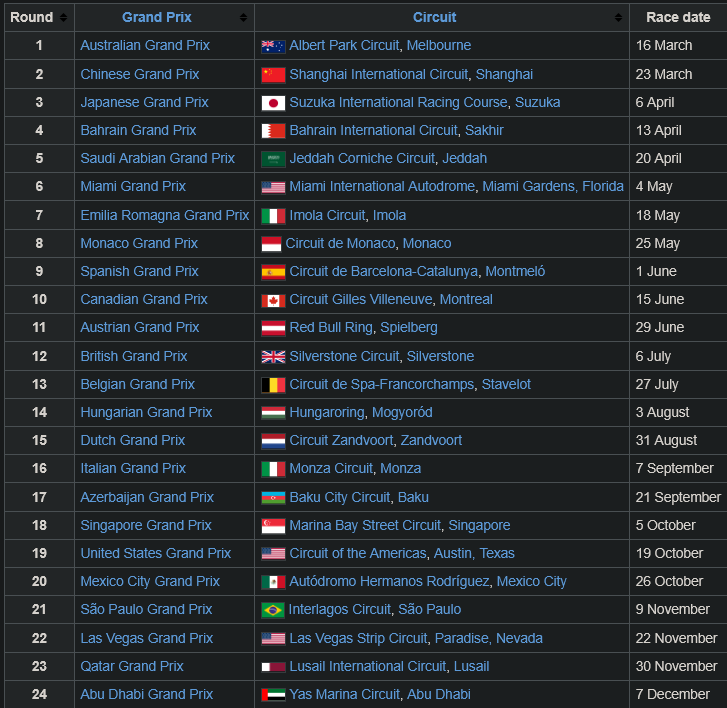Screen dimensions: 727x708
Task: Click the Saudi Arabian flag icon
Action: [x=273, y=159]
